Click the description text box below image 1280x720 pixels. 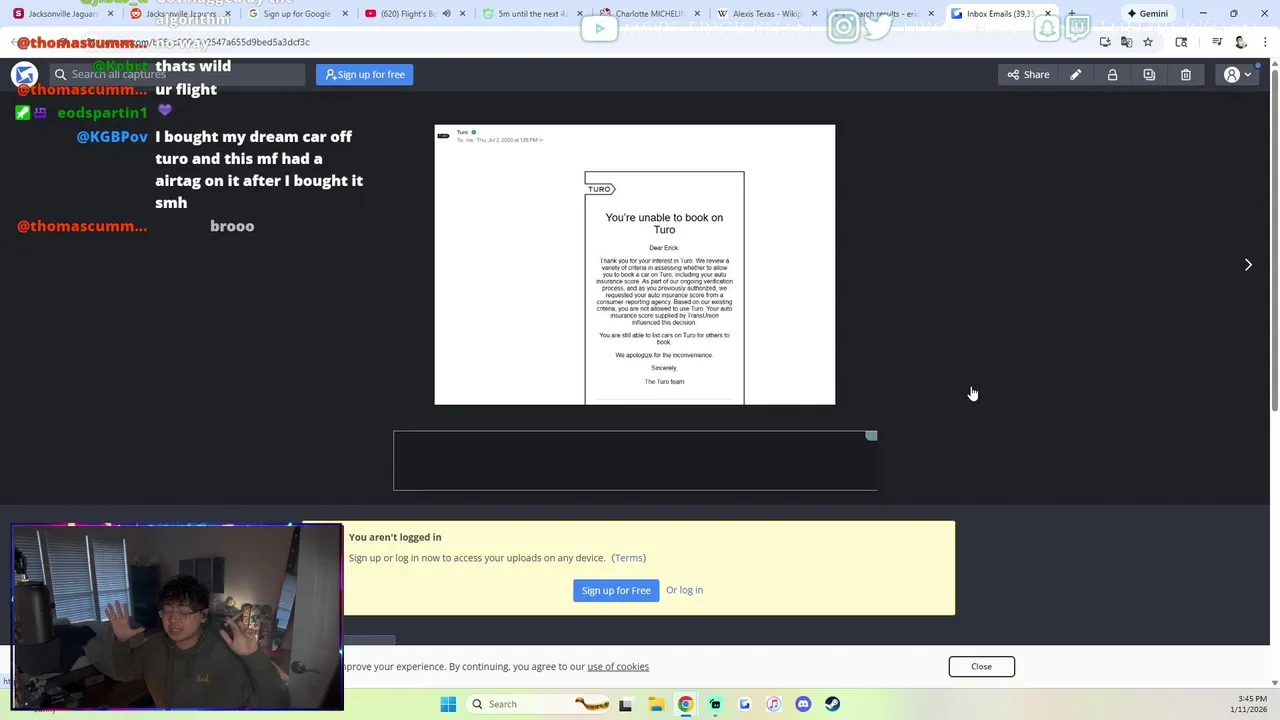(x=635, y=461)
